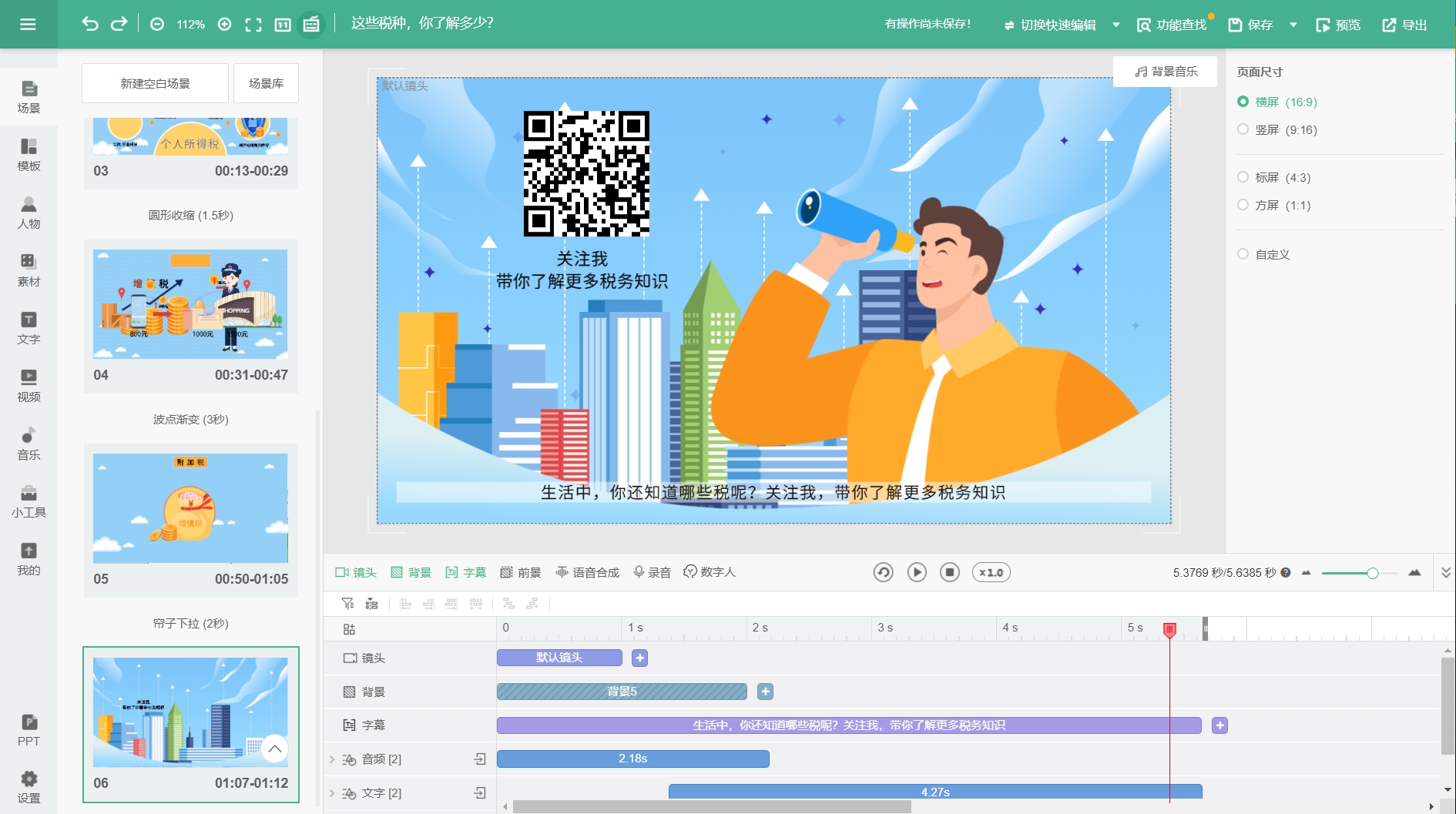The height and width of the screenshot is (814, 1456).
Task: Reset playback to the start
Action: pyautogui.click(x=884, y=572)
